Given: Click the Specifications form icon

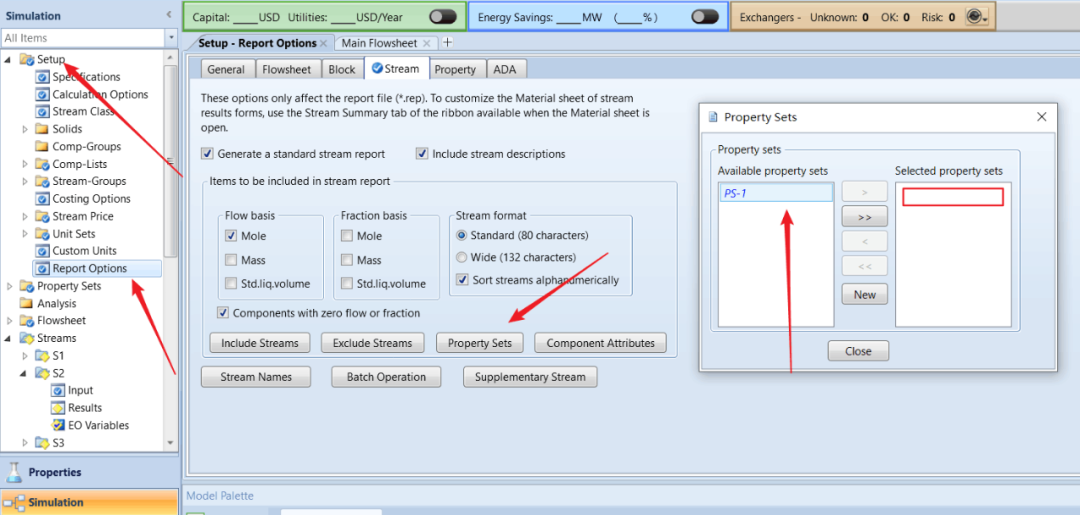Looking at the screenshot, I should pyautogui.click(x=42, y=77).
